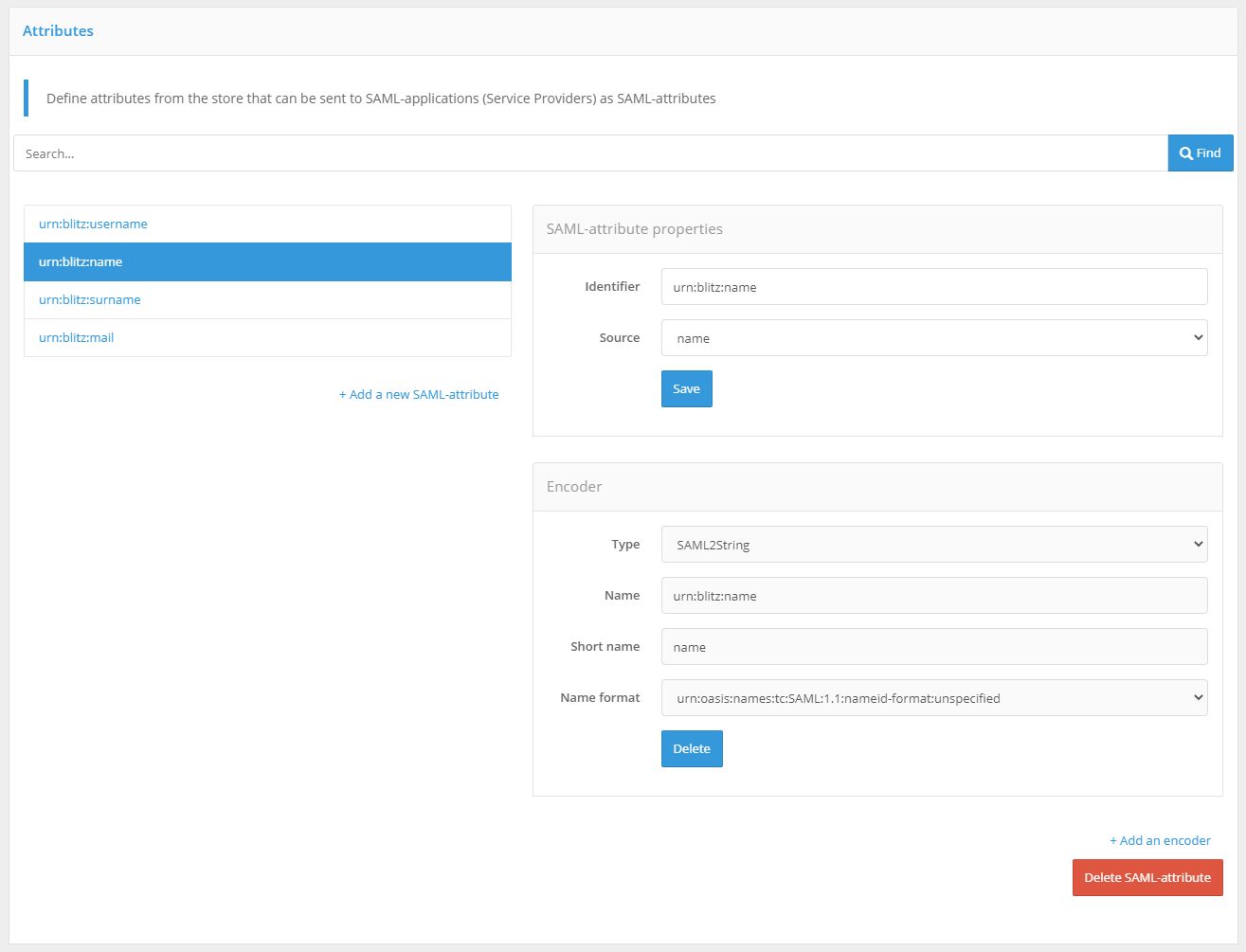Click the Attributes page heading
Screen dimensions: 1246x952
tap(58, 31)
